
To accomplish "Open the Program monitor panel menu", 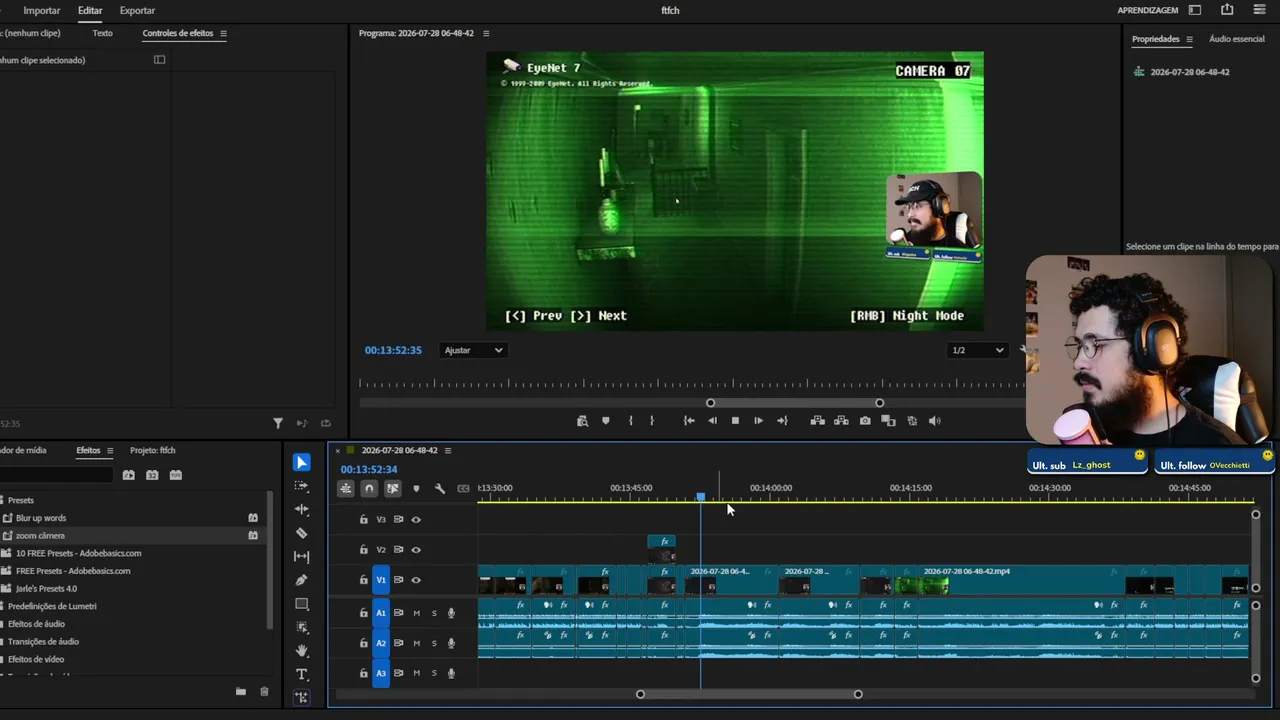I will click(486, 33).
